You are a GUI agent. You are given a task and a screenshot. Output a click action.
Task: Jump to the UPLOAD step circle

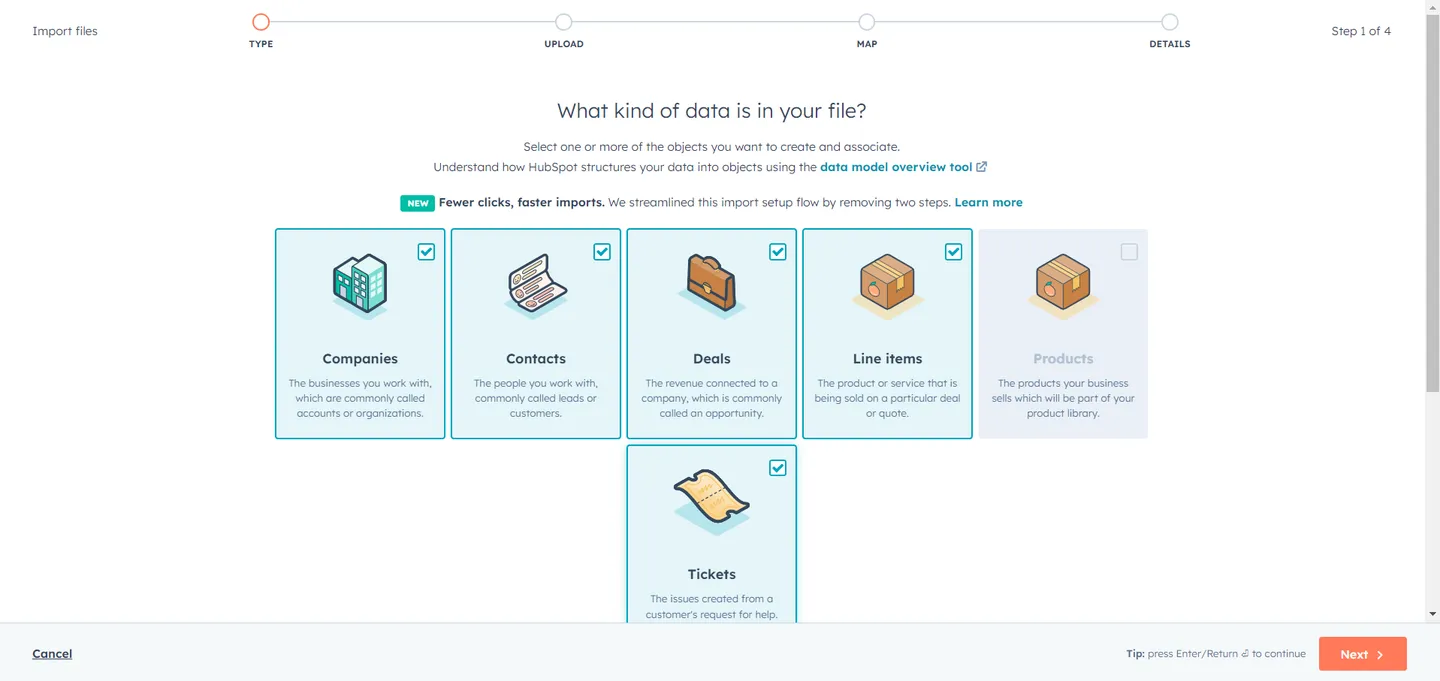coord(564,22)
